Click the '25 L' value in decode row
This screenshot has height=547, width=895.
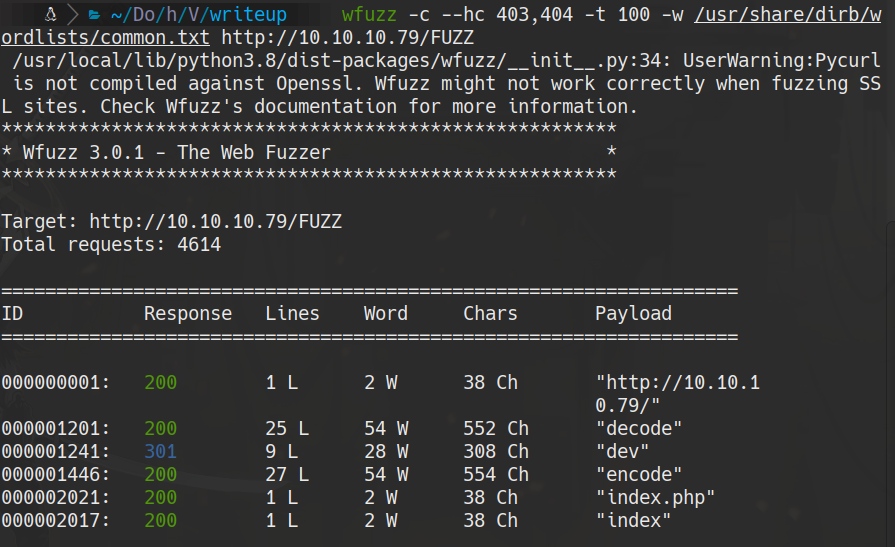click(x=287, y=428)
